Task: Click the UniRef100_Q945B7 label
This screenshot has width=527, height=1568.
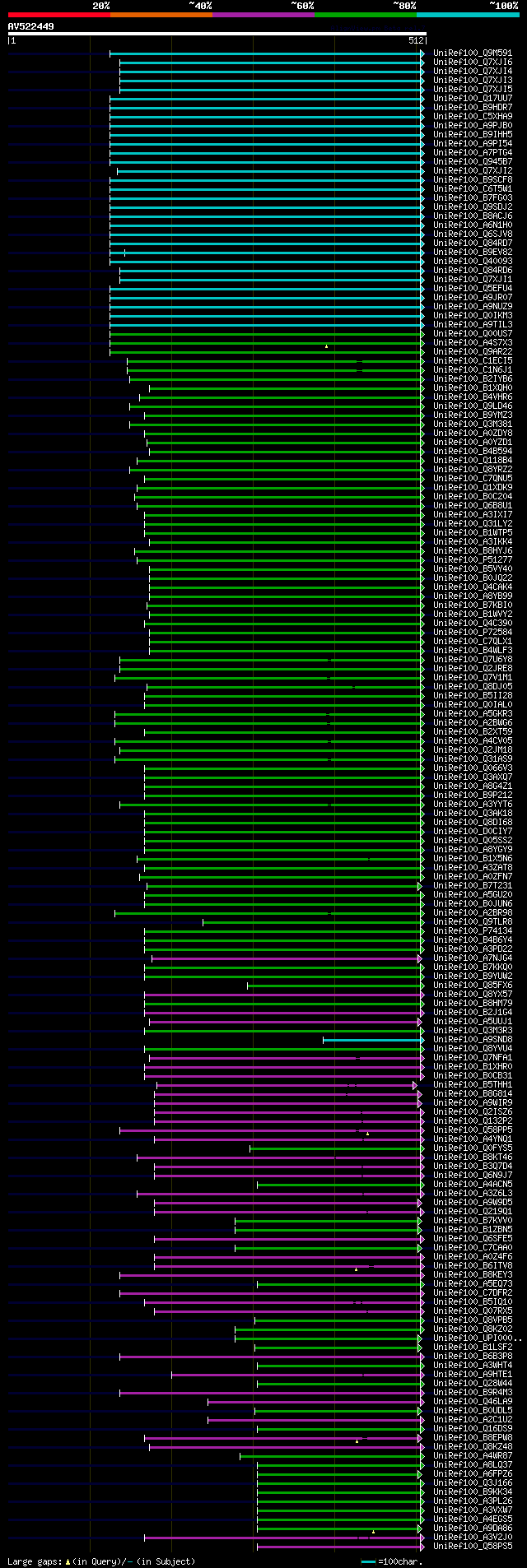Action: [473, 161]
